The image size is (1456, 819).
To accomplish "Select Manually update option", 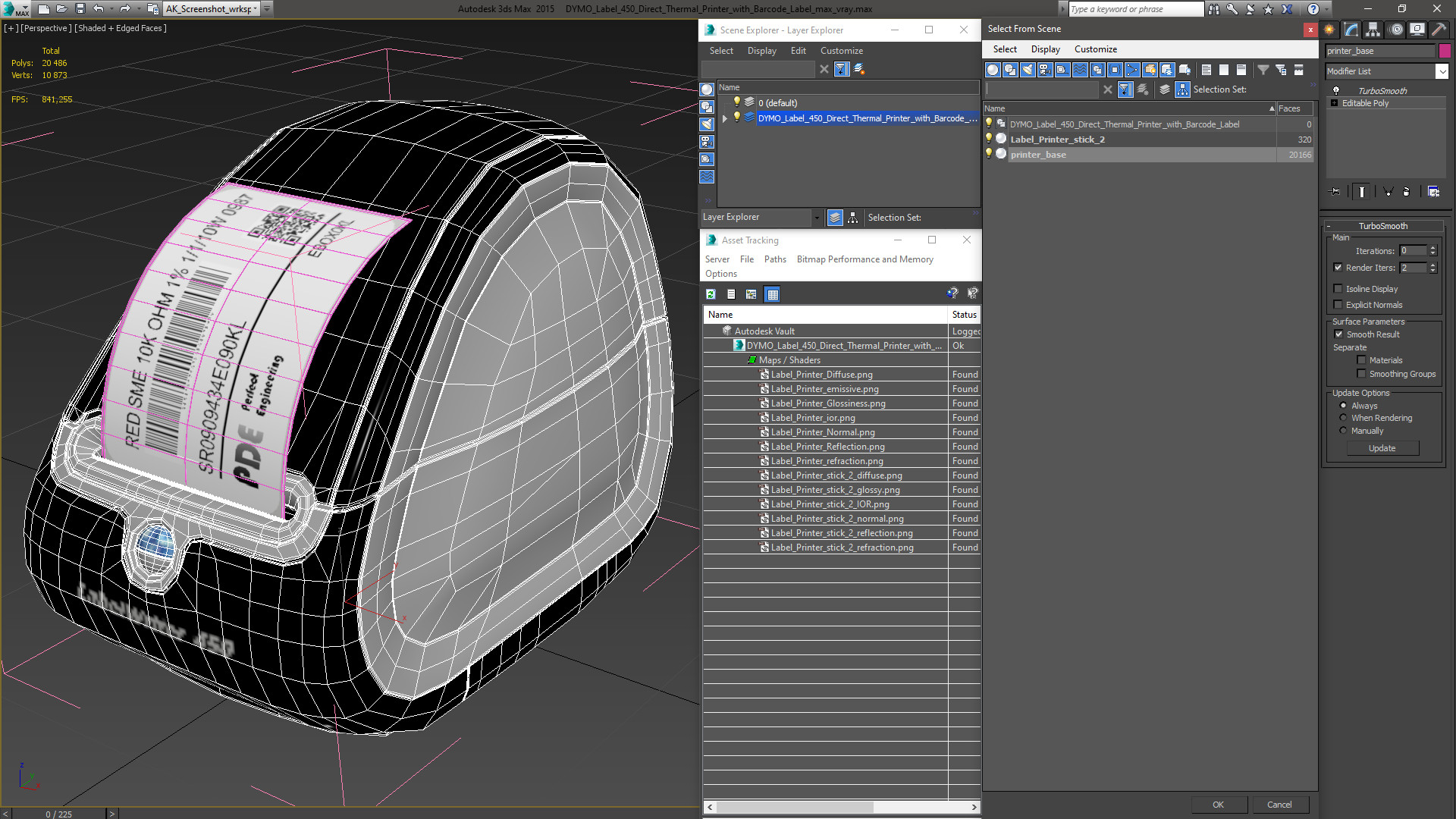I will (1343, 431).
